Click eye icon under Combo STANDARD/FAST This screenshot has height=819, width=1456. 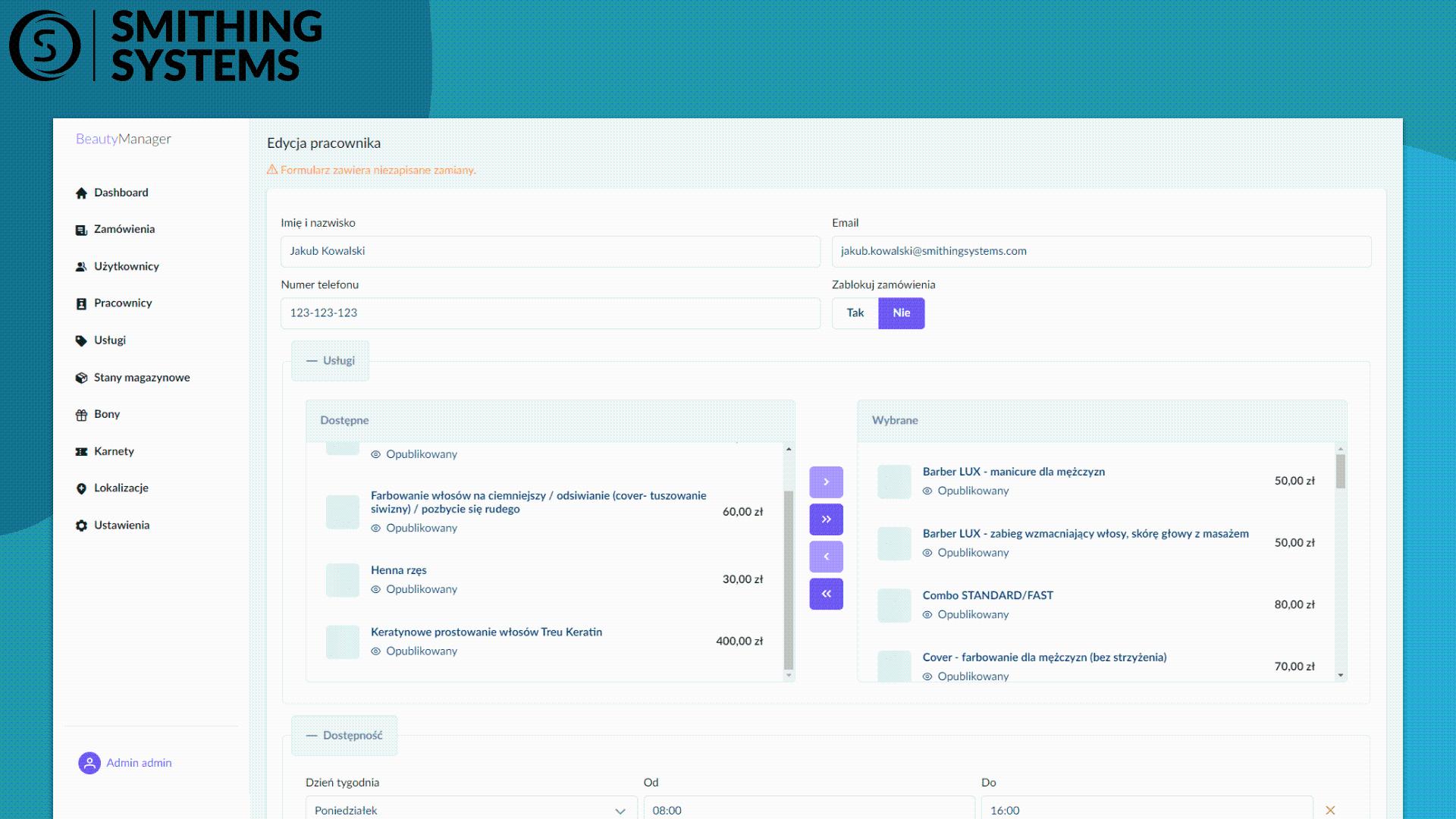927,614
